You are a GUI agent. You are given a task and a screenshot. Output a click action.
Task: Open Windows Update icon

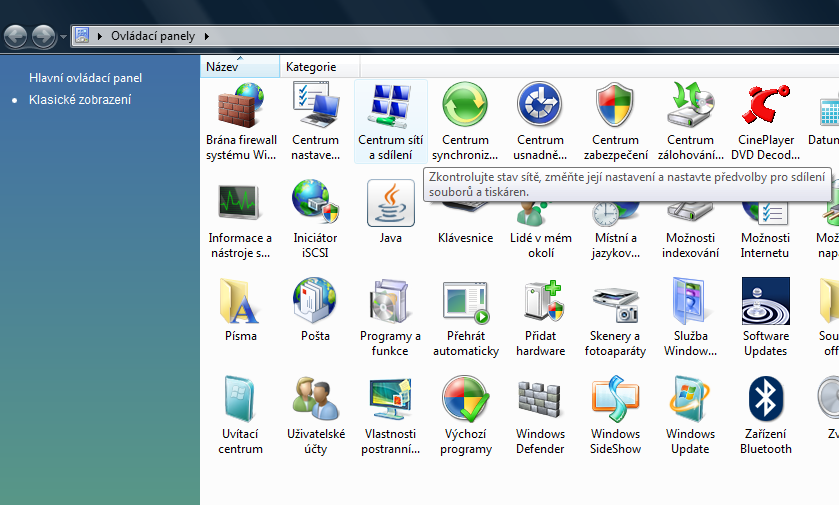pyautogui.click(x=690, y=399)
